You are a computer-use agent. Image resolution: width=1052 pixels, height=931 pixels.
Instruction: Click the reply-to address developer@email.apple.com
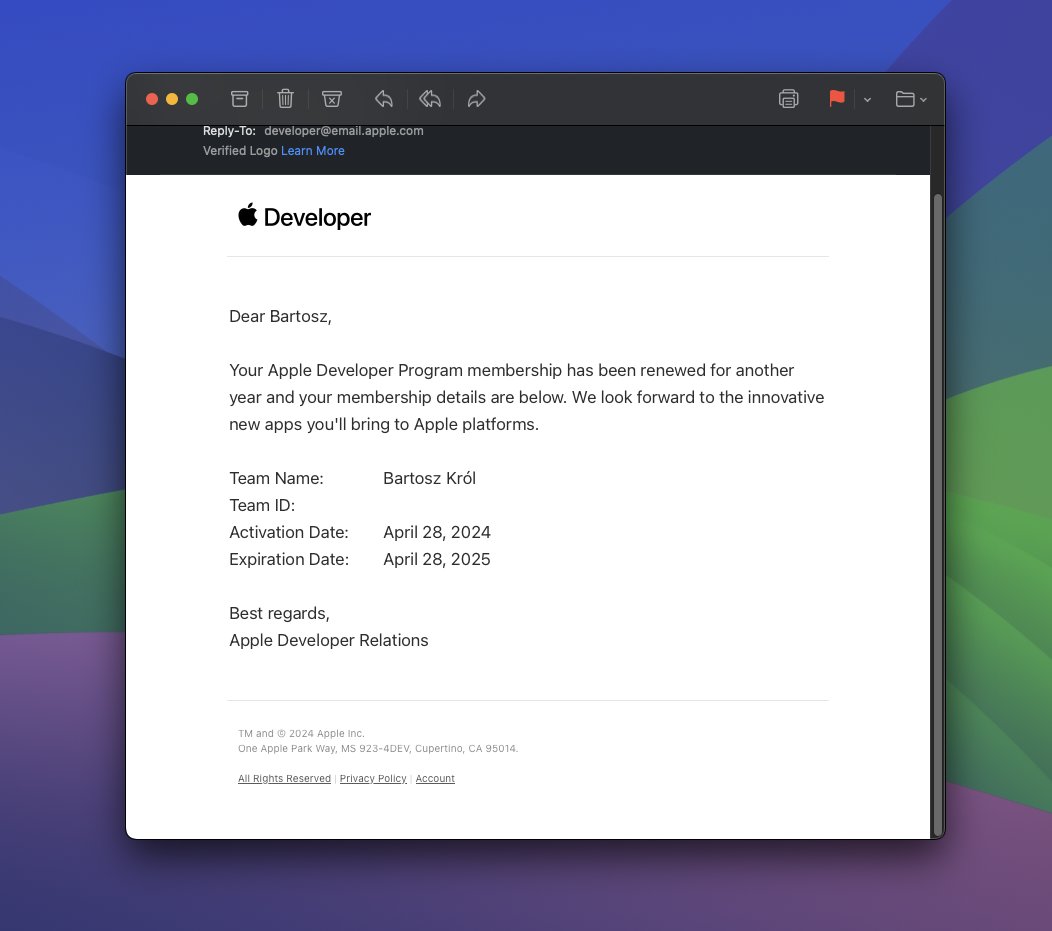pos(344,131)
